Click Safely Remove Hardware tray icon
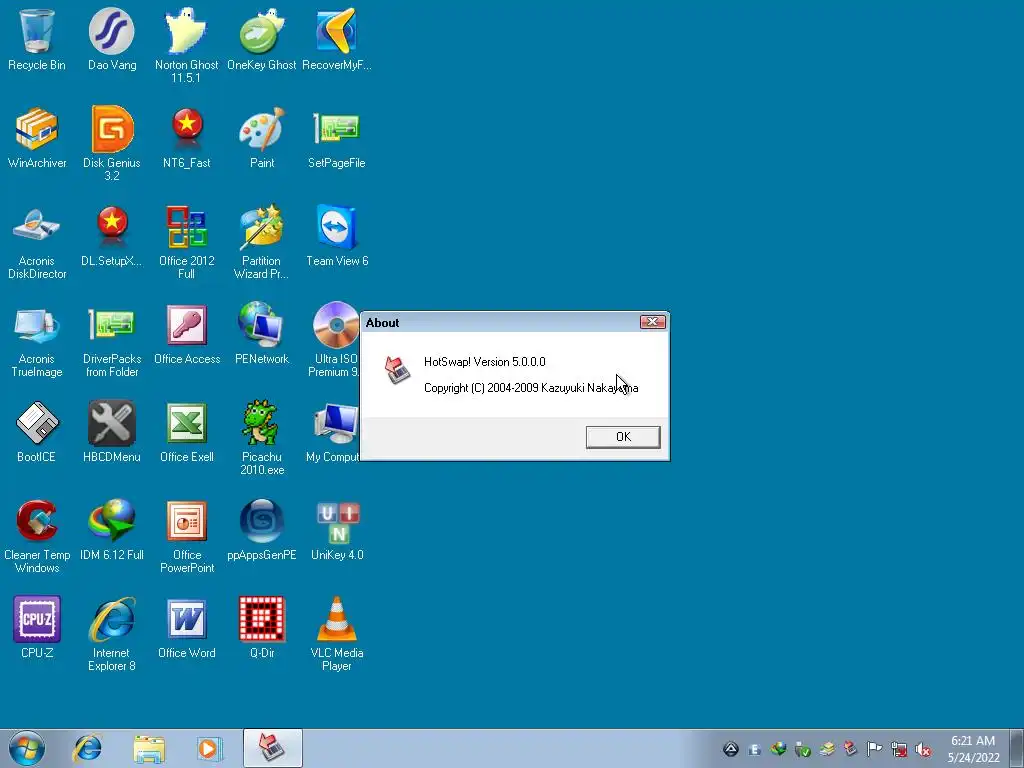Screen dimensions: 1024x768 803,750
